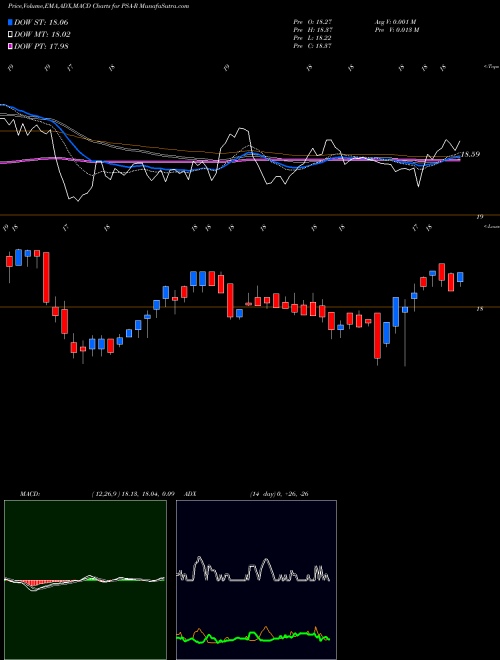Click the '19' price axis label
Viewport: 500px width, 660px height.
[479, 217]
